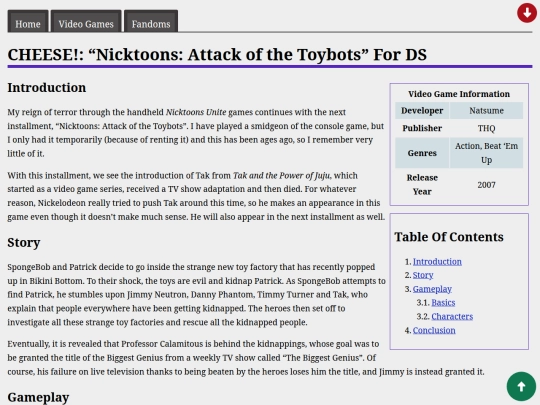Go to Gameplay section link
The width and height of the screenshot is (540, 405).
tap(432, 289)
